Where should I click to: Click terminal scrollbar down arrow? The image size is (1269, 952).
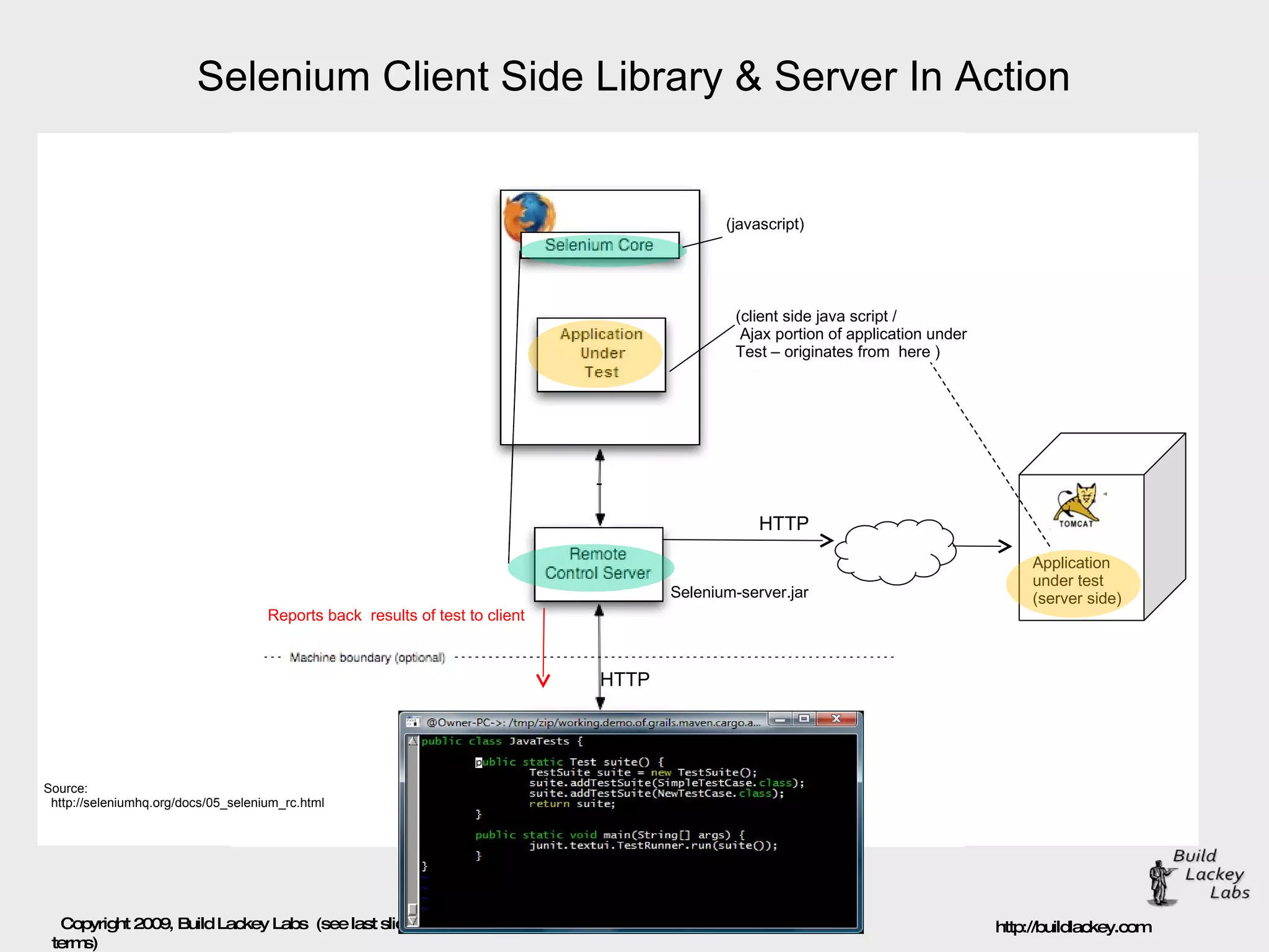coord(413,921)
